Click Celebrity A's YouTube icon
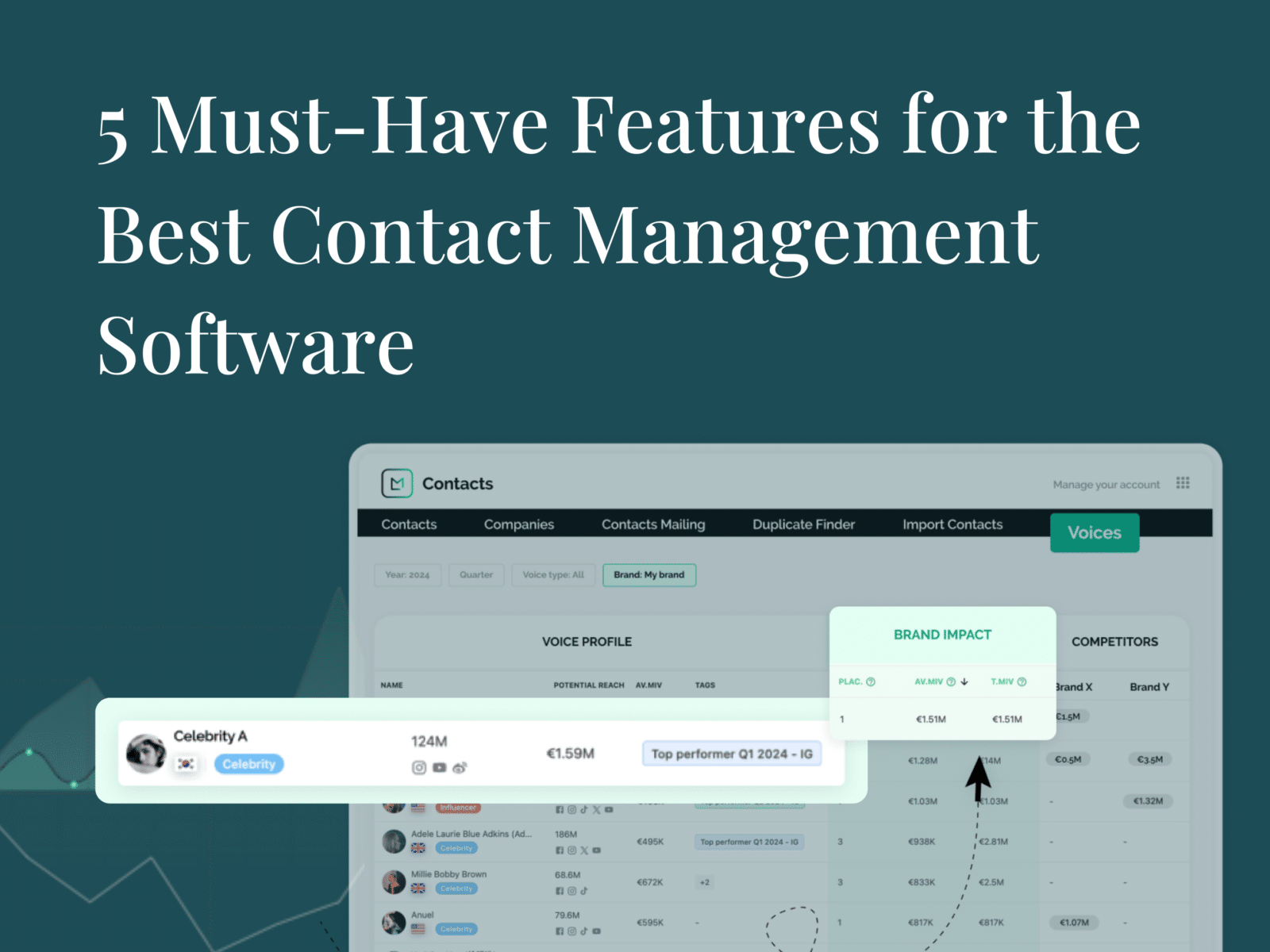 [x=439, y=767]
